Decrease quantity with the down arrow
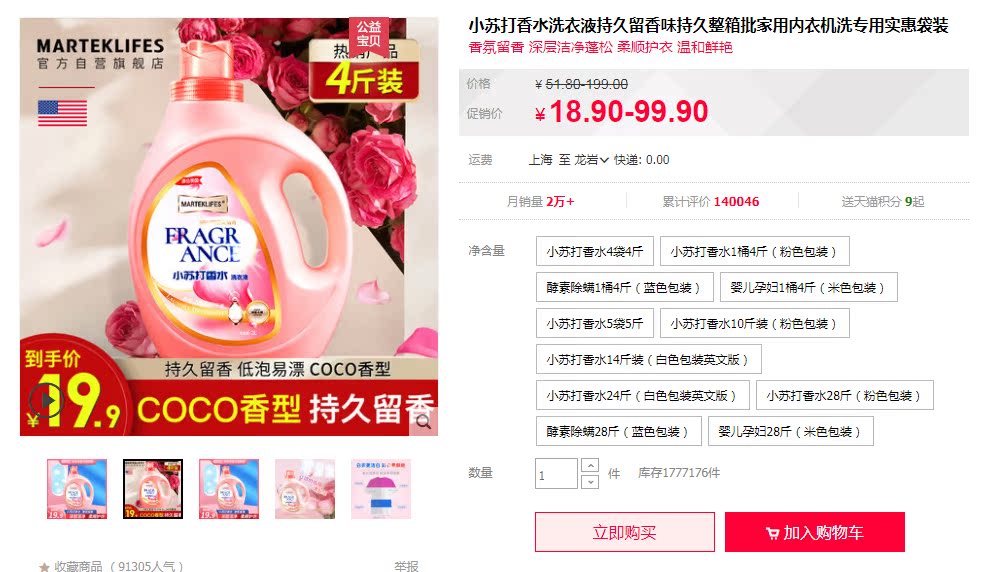 [590, 482]
